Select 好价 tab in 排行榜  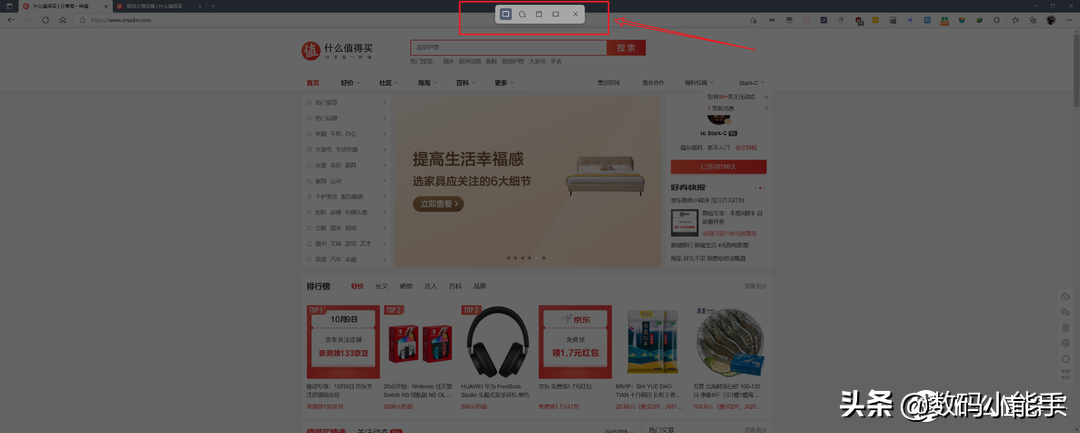[357, 286]
